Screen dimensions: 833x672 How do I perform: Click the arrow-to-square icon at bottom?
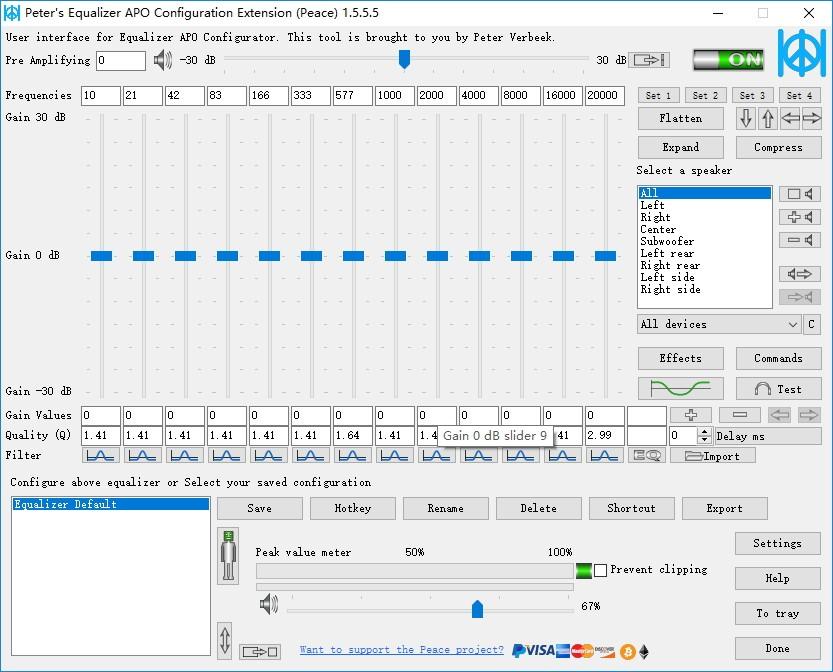click(x=260, y=651)
